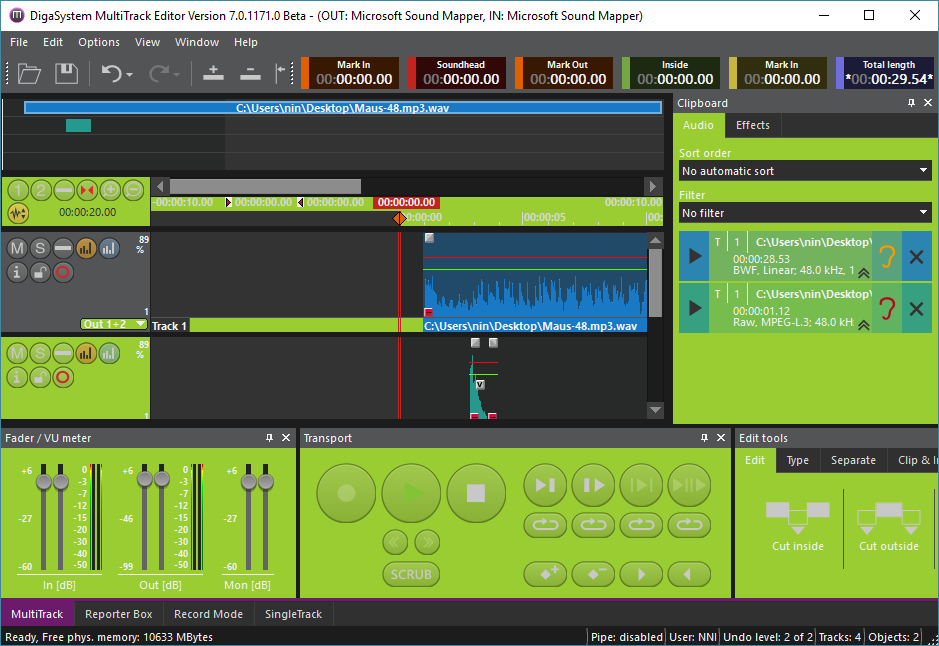The image size is (939, 646).
Task: Open the Filter dropdown
Action: (804, 213)
